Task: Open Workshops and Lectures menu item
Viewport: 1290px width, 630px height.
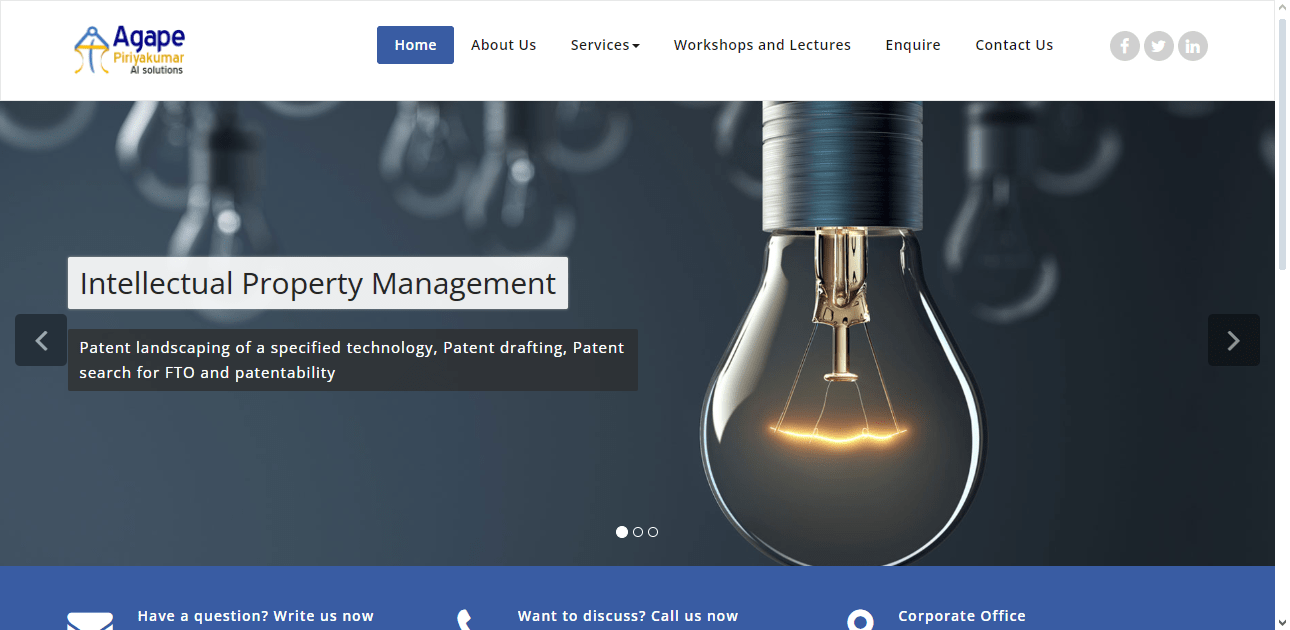Action: click(762, 45)
